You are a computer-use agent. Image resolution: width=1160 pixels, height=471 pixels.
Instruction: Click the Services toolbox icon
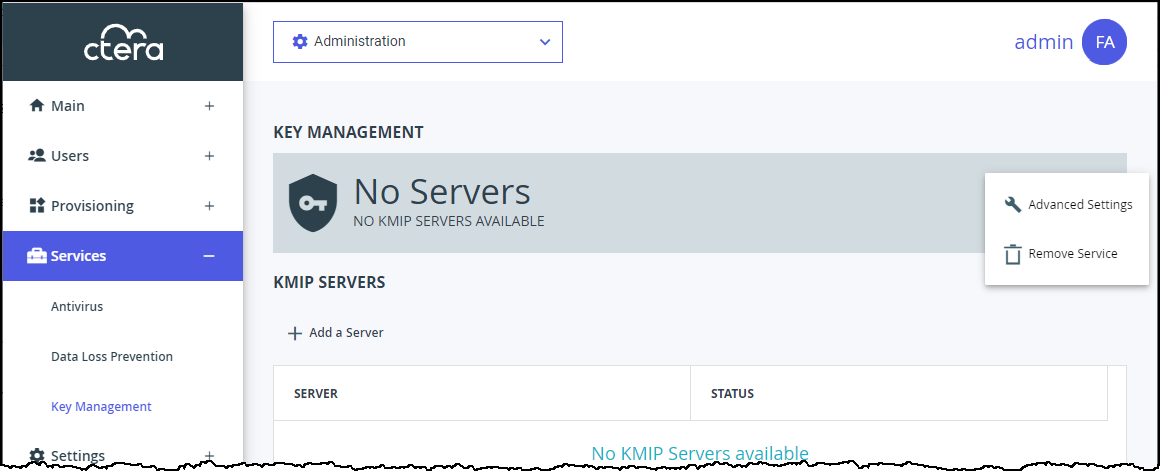point(36,256)
